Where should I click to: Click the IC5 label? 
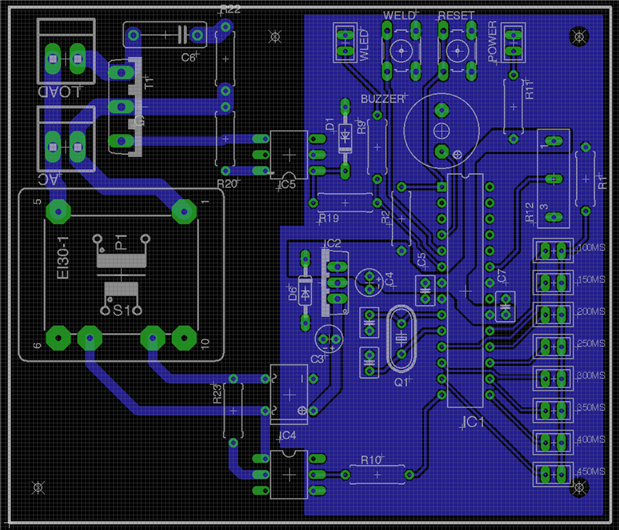click(287, 184)
